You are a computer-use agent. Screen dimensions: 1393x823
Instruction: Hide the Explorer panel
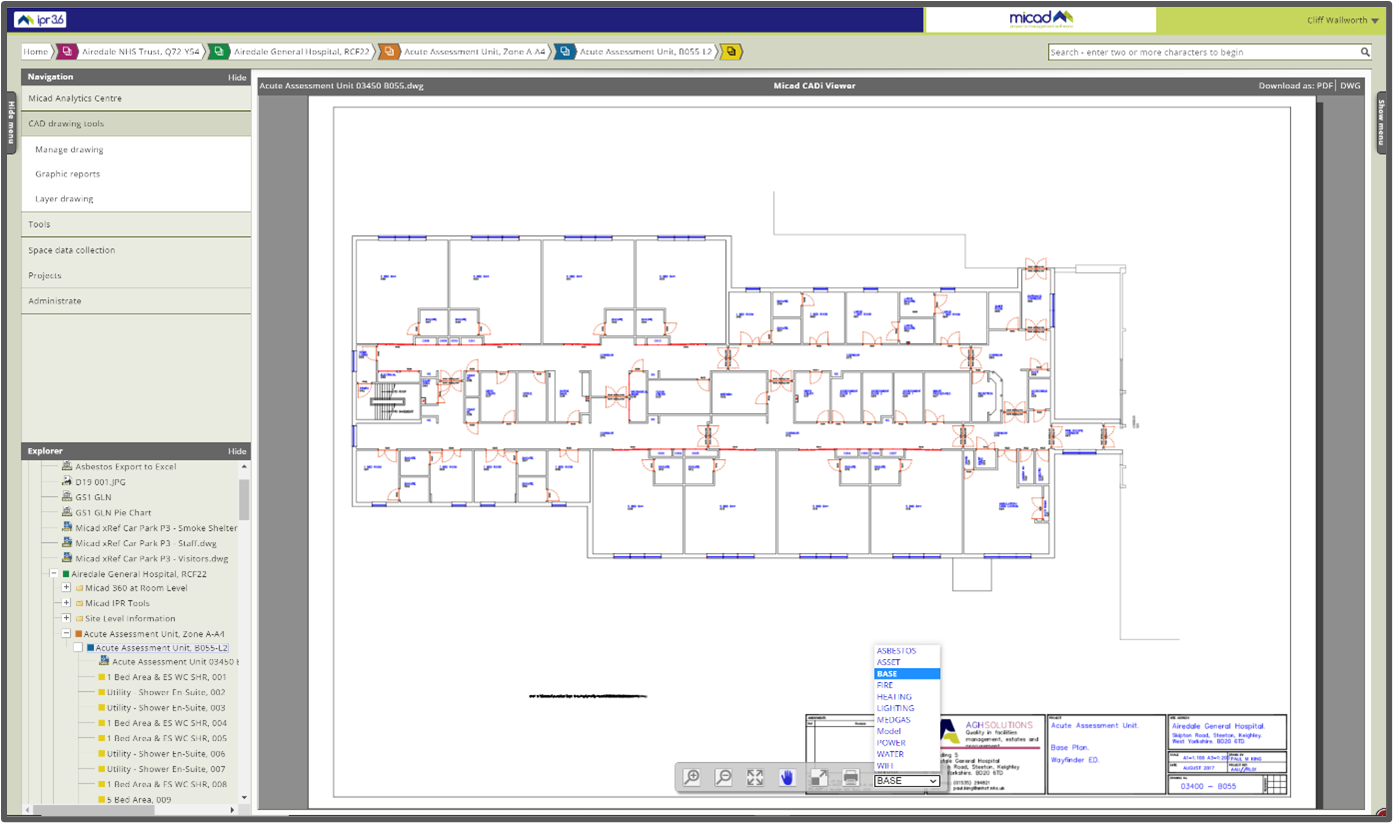[237, 450]
